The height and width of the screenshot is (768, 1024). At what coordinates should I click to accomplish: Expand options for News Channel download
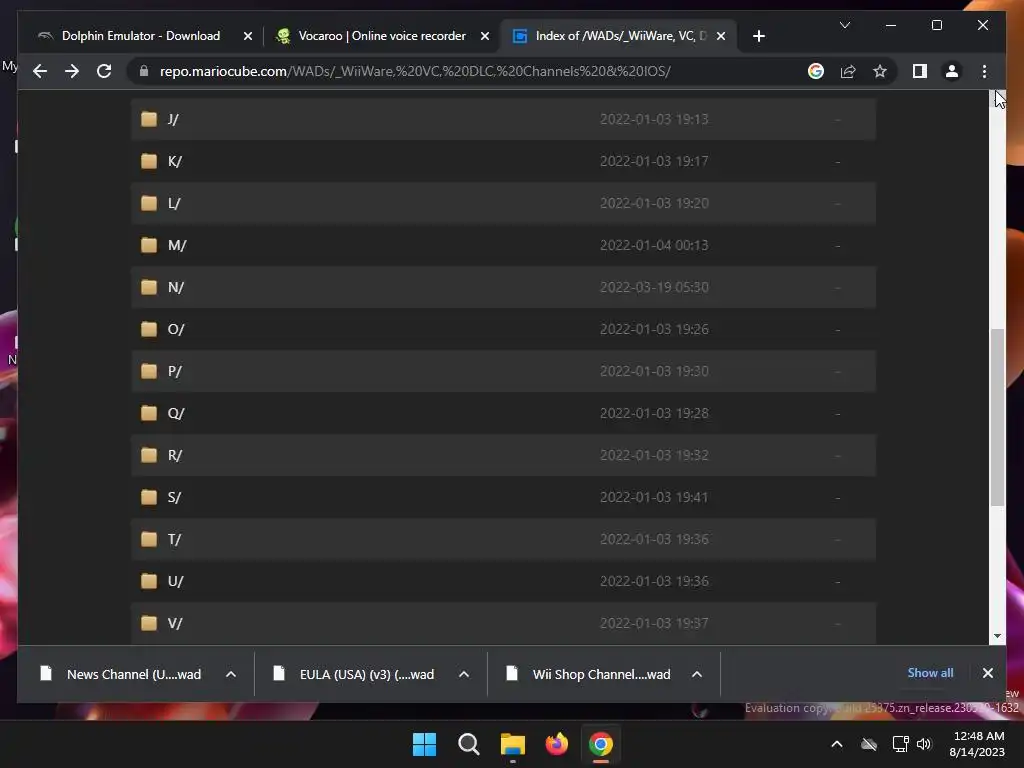point(231,674)
